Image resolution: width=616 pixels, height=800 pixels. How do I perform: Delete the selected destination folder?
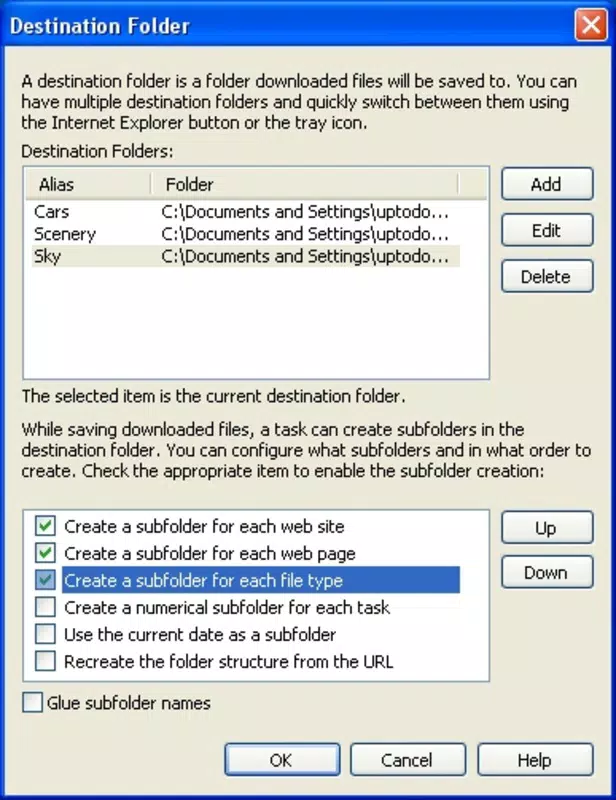[547, 277]
